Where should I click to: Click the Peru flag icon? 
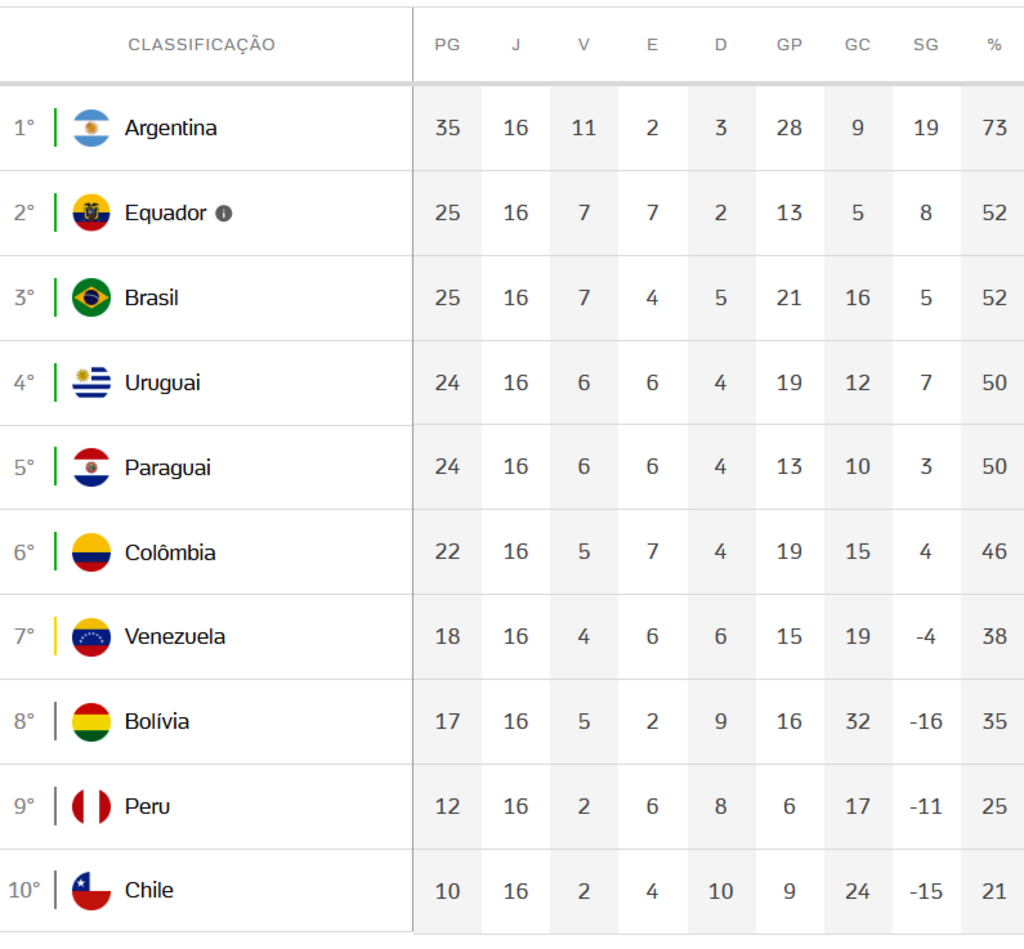(x=91, y=807)
